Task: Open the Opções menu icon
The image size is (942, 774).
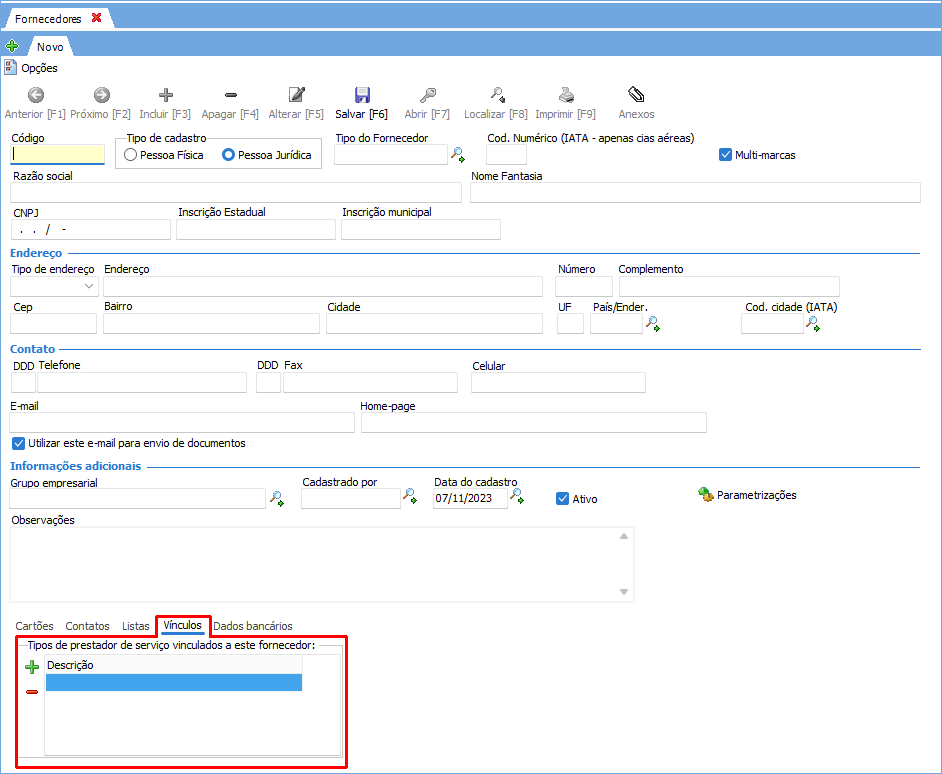Action: [x=10, y=67]
